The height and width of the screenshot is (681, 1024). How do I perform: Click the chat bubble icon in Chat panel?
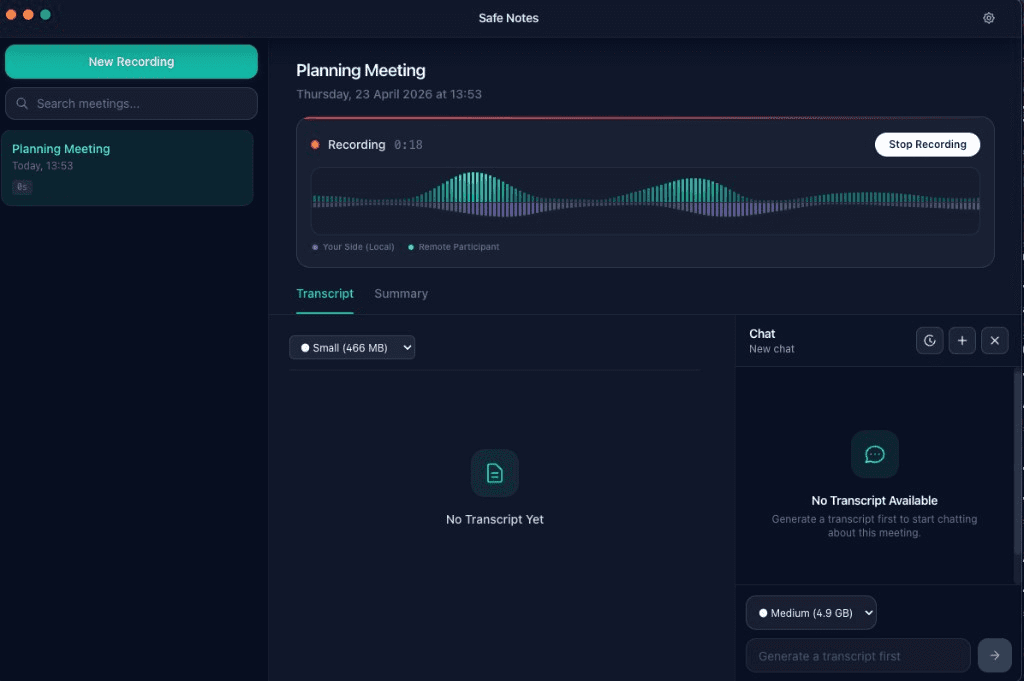874,454
